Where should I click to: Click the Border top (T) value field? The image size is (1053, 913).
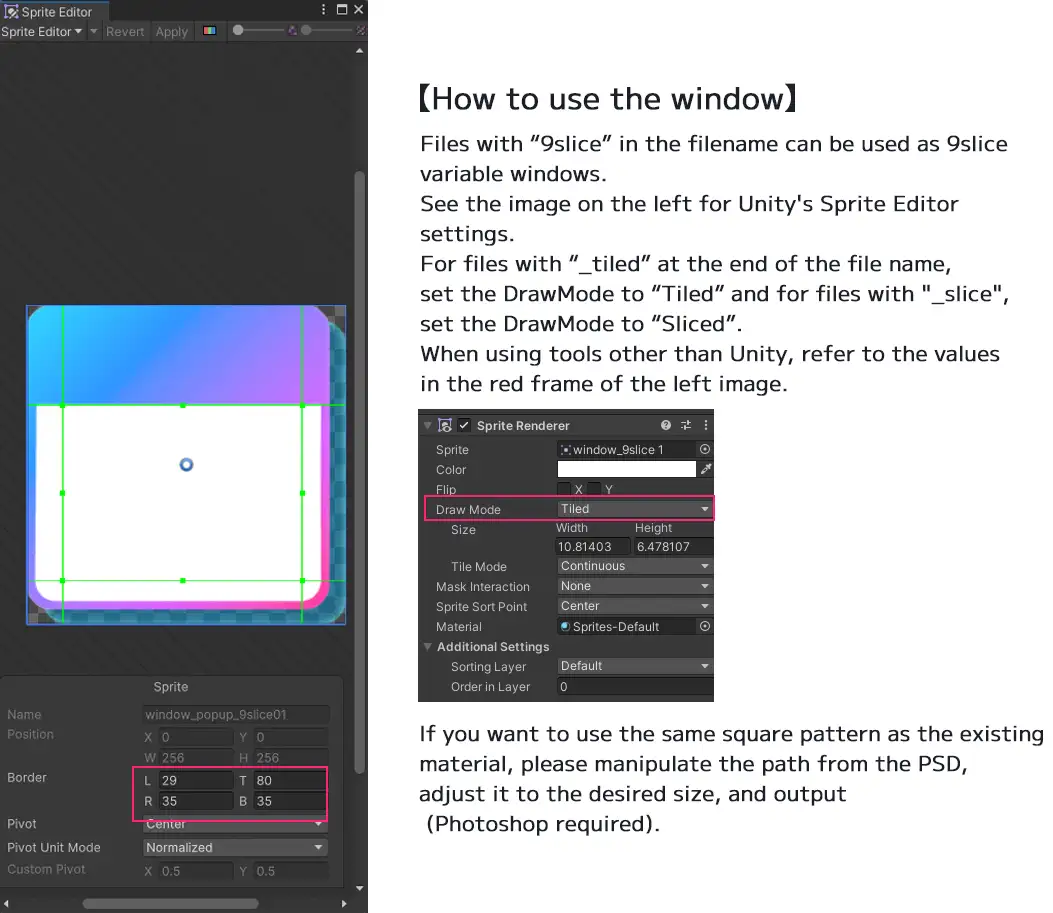click(x=289, y=780)
